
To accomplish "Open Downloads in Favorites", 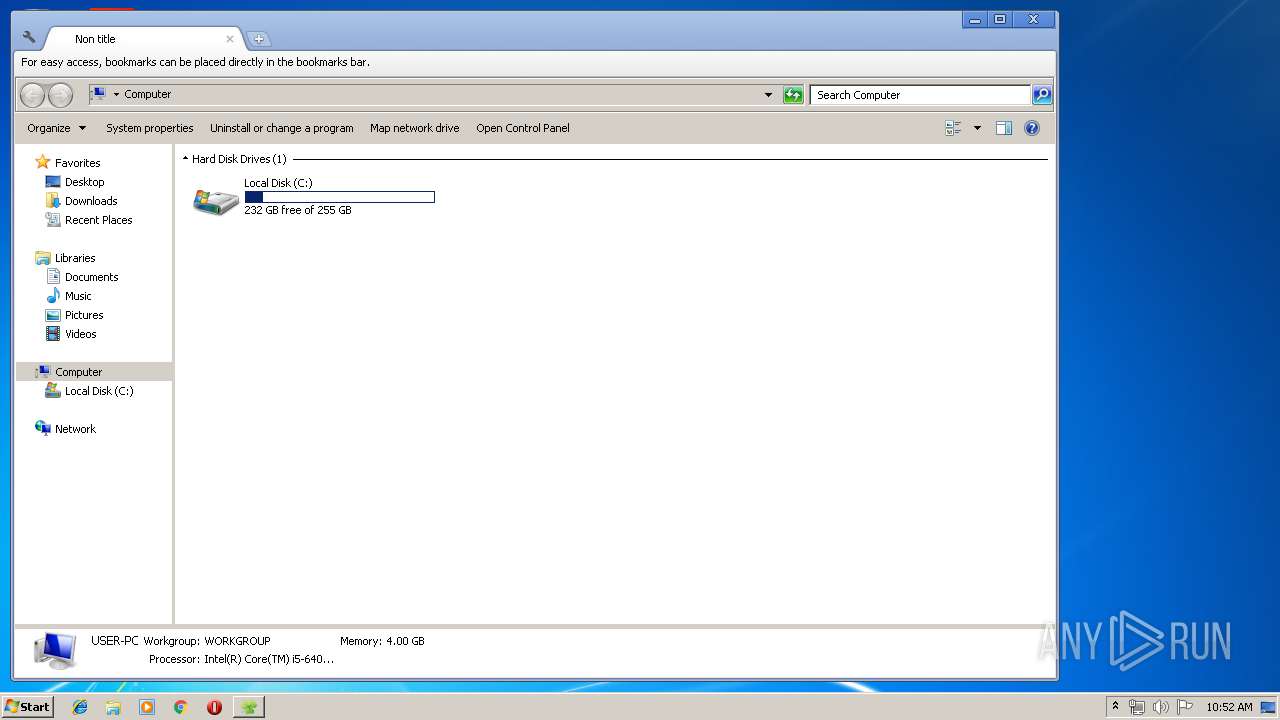I will (x=91, y=201).
